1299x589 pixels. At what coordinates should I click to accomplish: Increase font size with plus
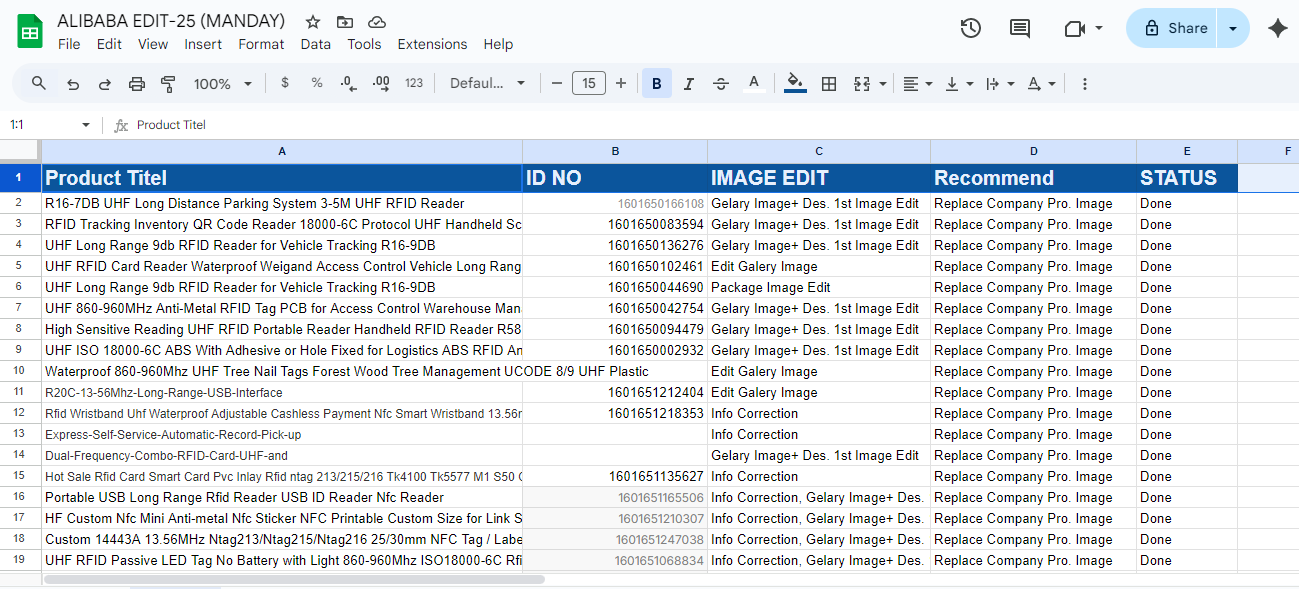621,83
